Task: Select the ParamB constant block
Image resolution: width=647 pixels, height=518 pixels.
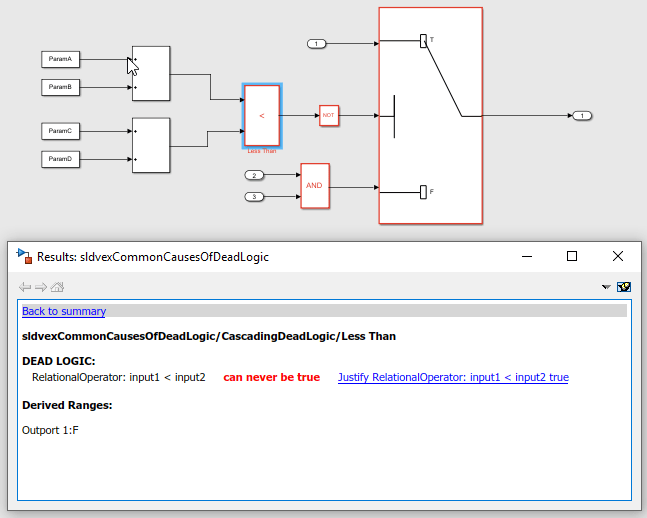Action: click(x=60, y=87)
